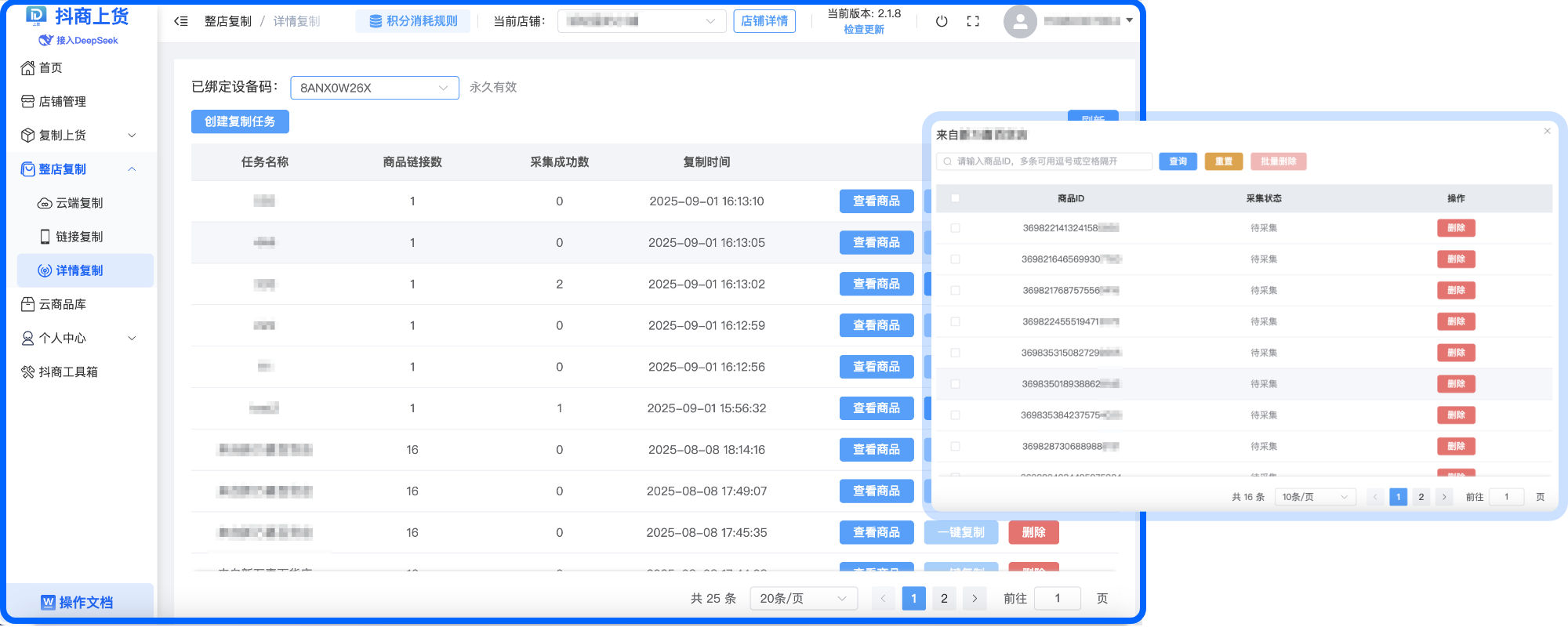Select 云端复制 in the sidebar
The image size is (1568, 627).
point(78,203)
